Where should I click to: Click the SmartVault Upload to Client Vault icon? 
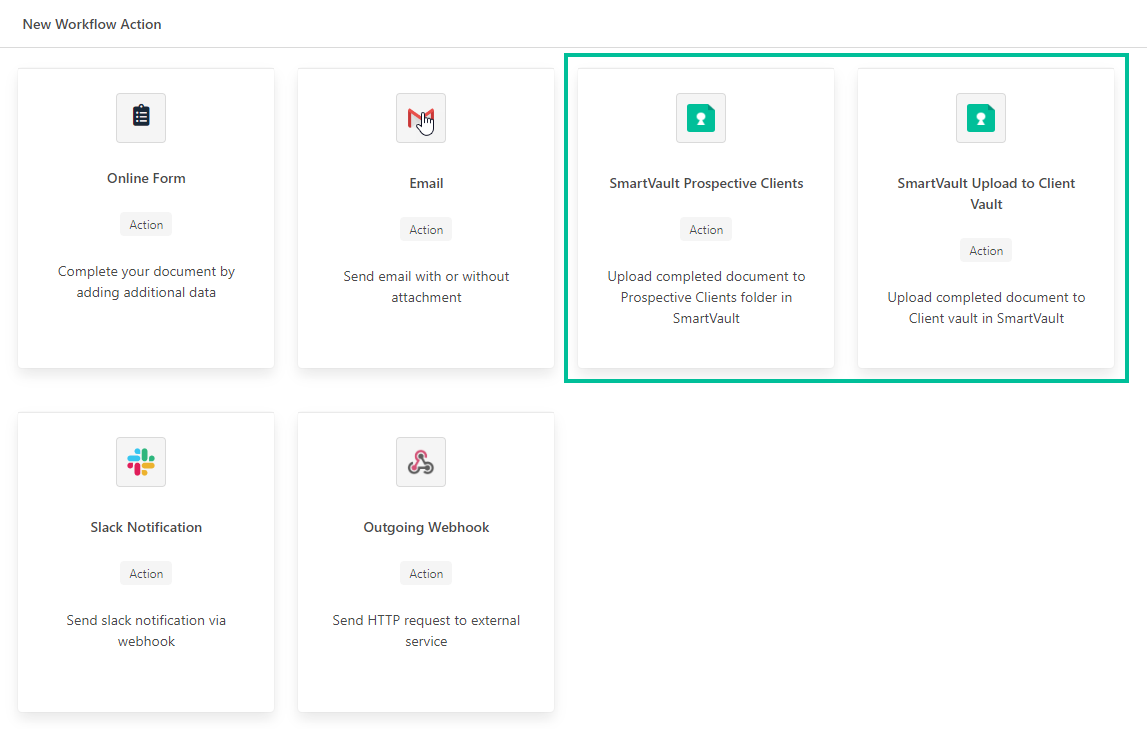pyautogui.click(x=980, y=117)
